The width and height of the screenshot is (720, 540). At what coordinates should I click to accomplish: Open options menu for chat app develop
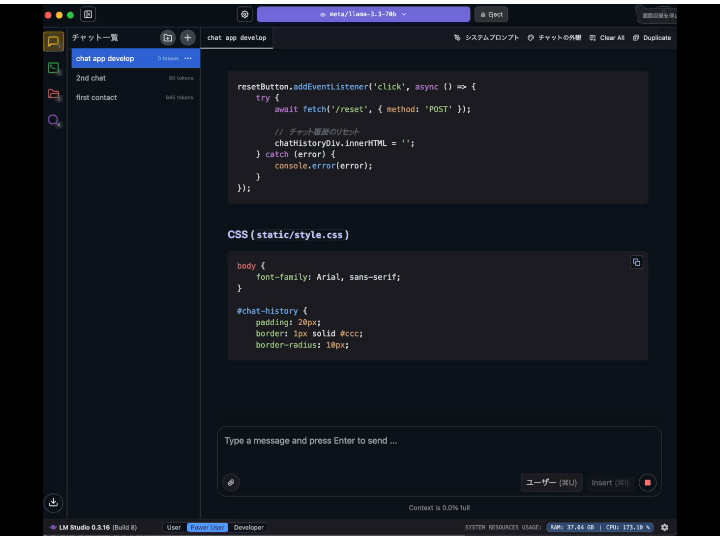click(x=188, y=58)
